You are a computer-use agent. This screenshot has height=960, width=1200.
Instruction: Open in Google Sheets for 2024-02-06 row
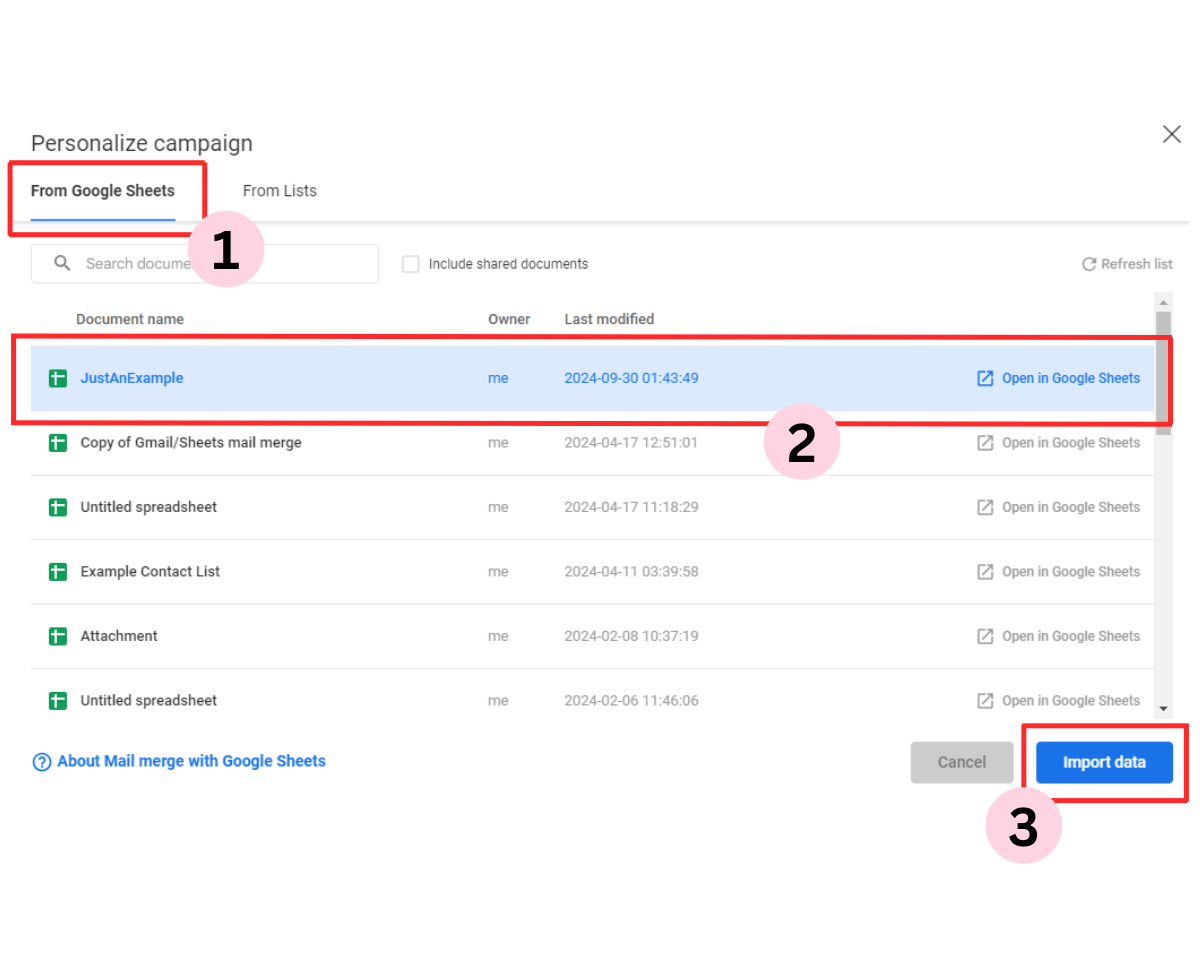point(1058,700)
